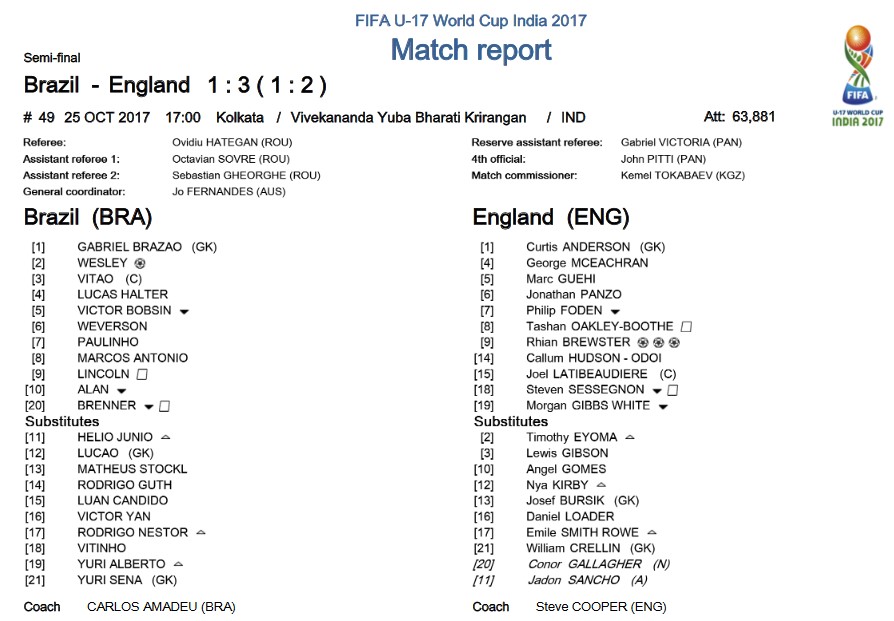This screenshot has height=621, width=894.
Task: Click the card icon next to Tashan OAKLEY-BOOTHE
Action: (x=686, y=327)
